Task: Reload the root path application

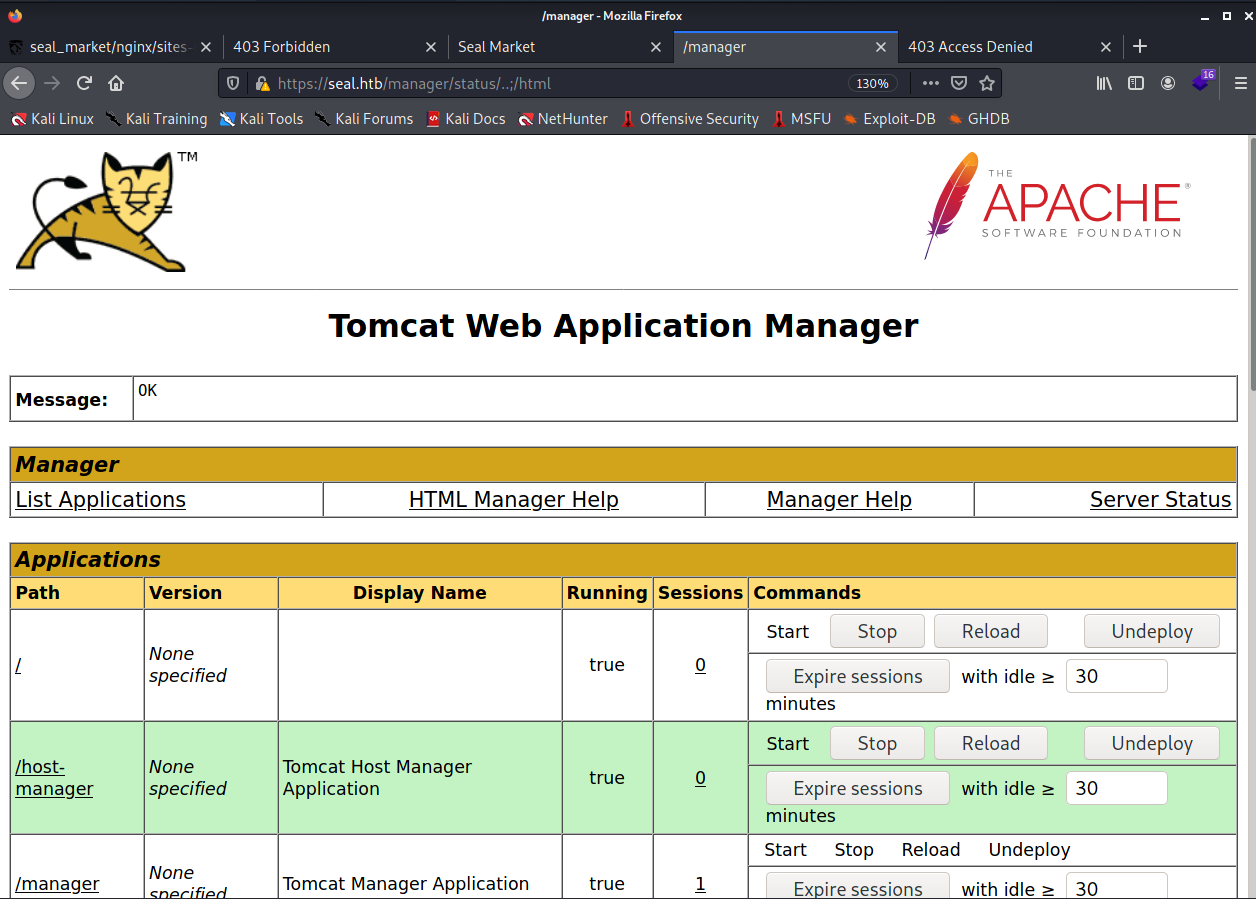Action: click(990, 631)
